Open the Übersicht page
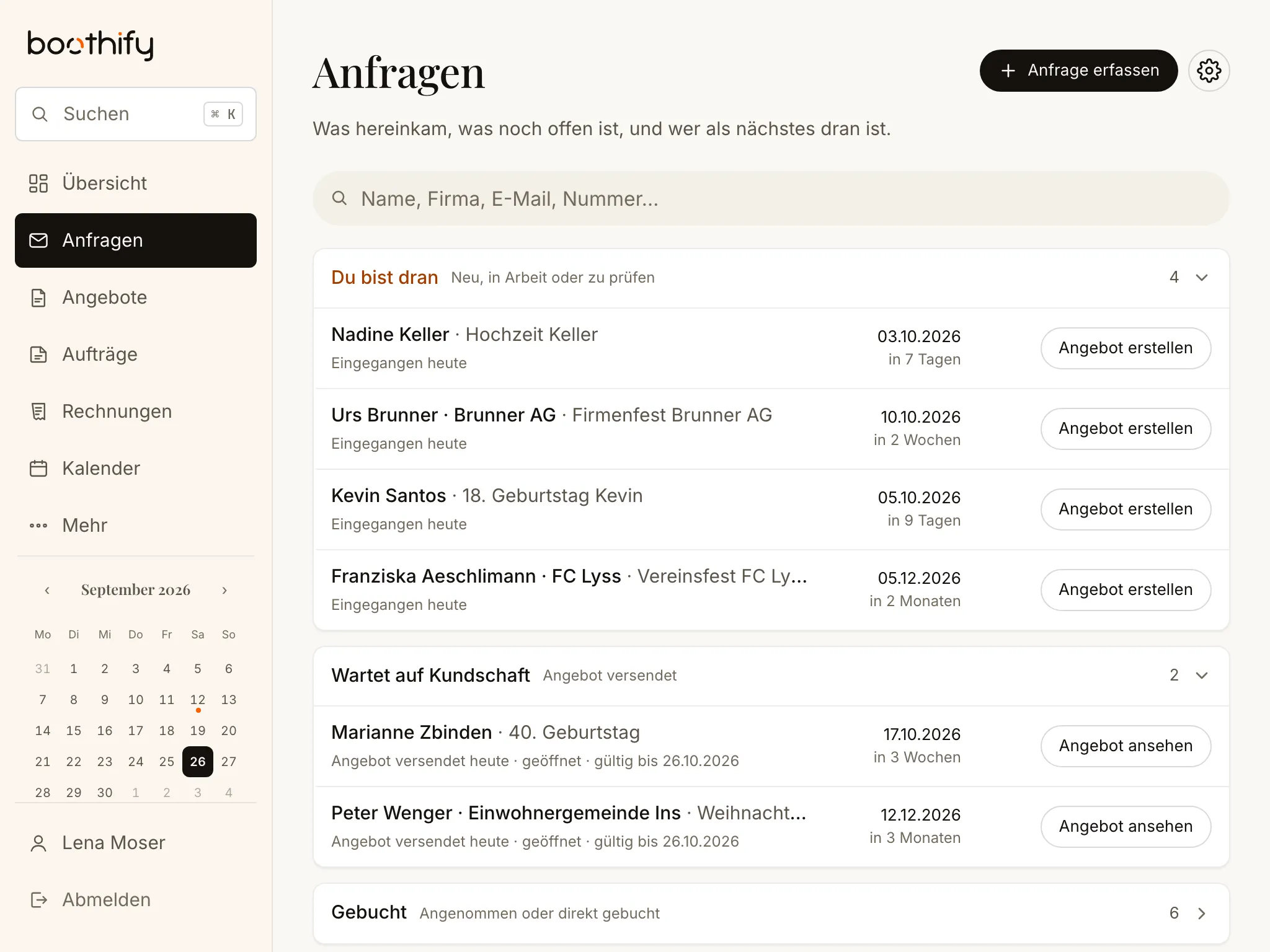 [136, 183]
